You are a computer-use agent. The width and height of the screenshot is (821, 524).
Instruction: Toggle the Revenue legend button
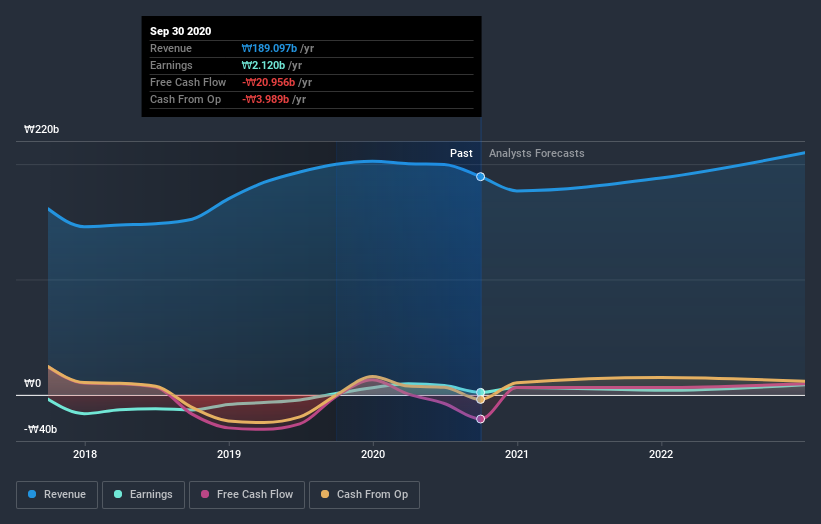tap(57, 495)
